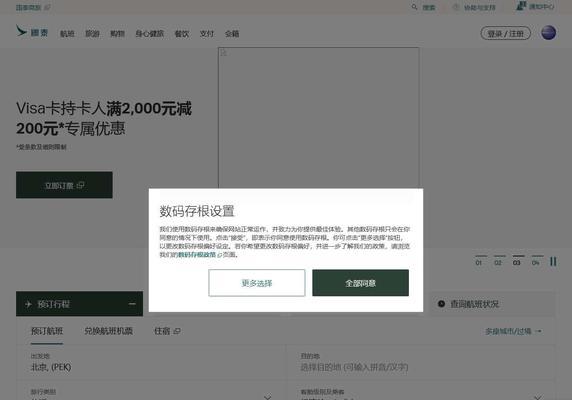
Task: Select the 预订航班 book flights tab
Action: pos(47,331)
